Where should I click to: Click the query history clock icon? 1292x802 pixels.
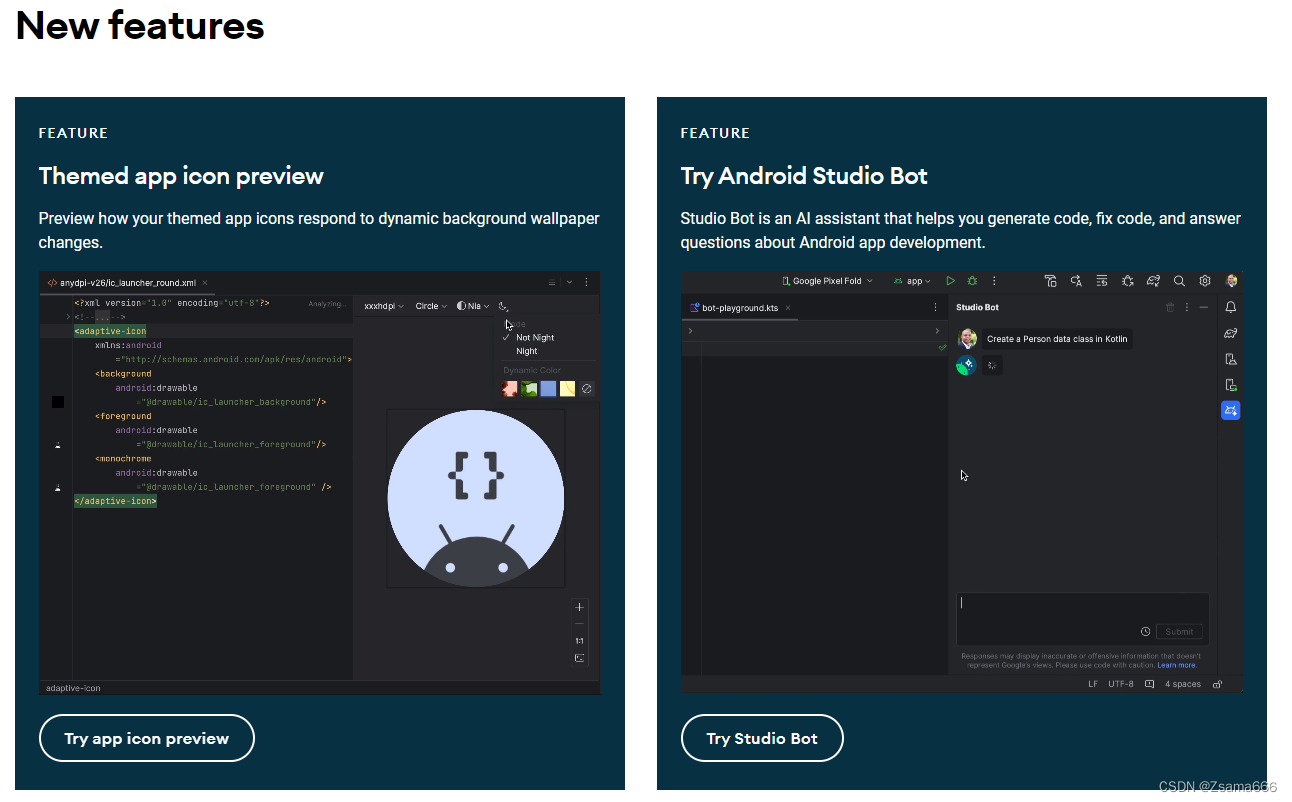[x=1145, y=631]
